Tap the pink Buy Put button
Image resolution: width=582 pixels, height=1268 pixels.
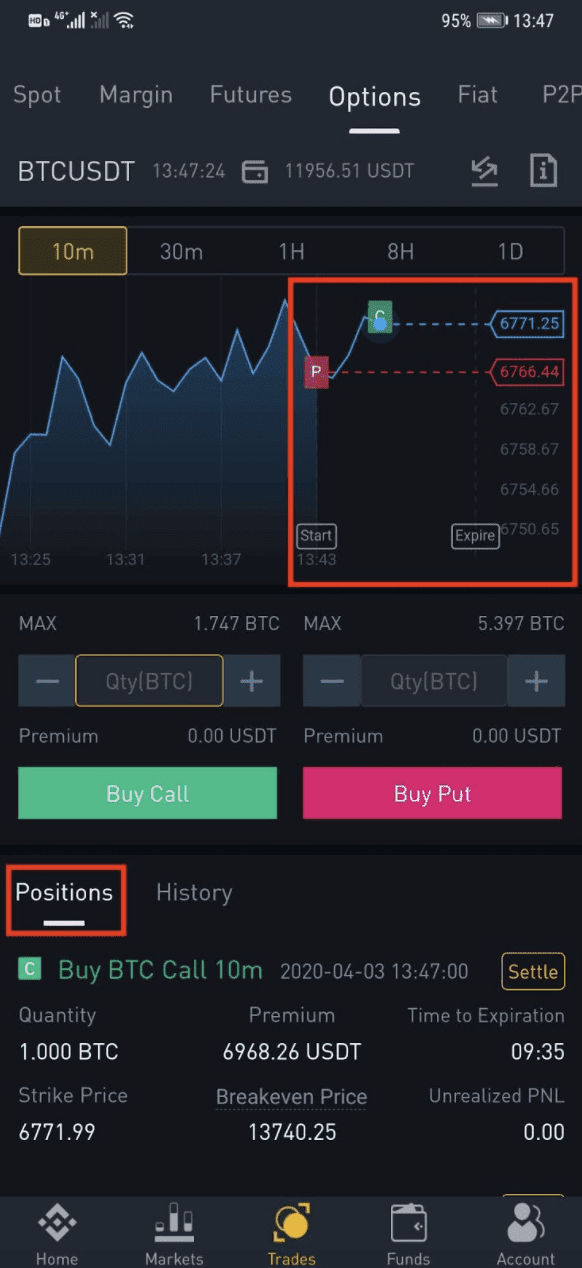(x=432, y=794)
